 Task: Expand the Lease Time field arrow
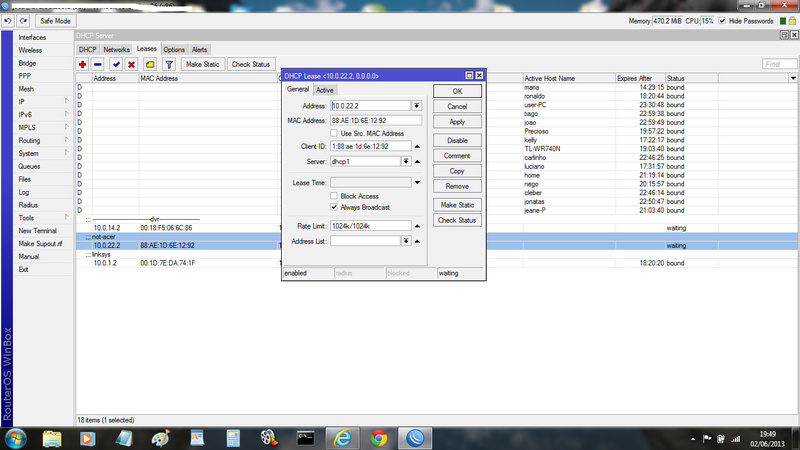click(417, 183)
